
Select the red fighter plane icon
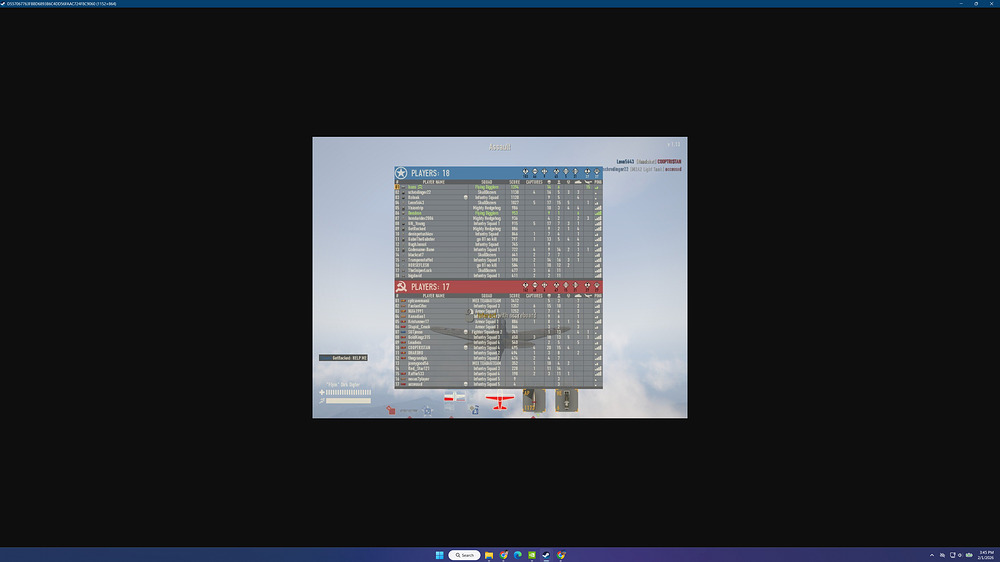click(498, 401)
